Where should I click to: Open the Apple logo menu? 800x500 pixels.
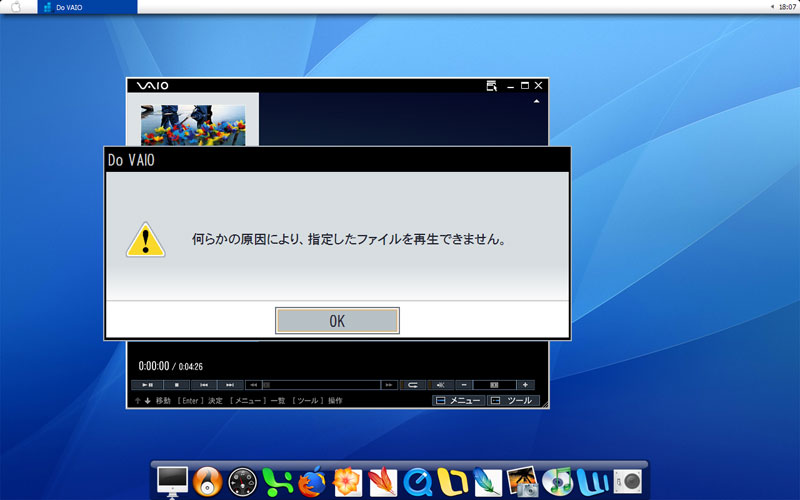16,7
